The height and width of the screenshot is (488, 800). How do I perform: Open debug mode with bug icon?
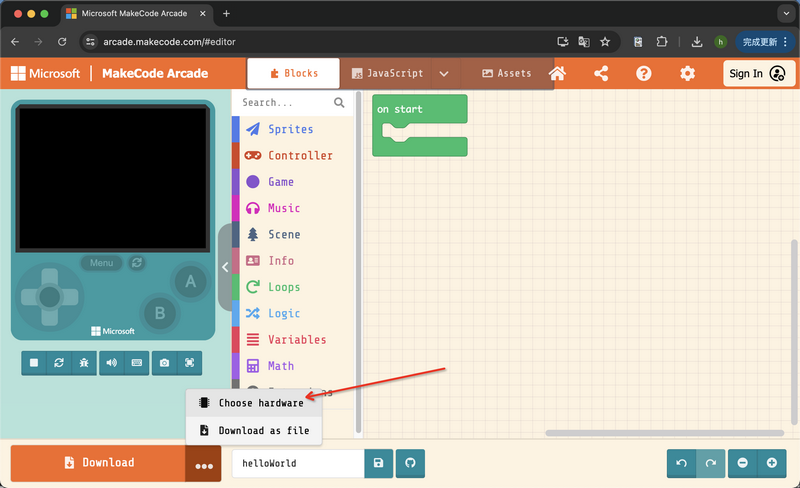[83, 363]
